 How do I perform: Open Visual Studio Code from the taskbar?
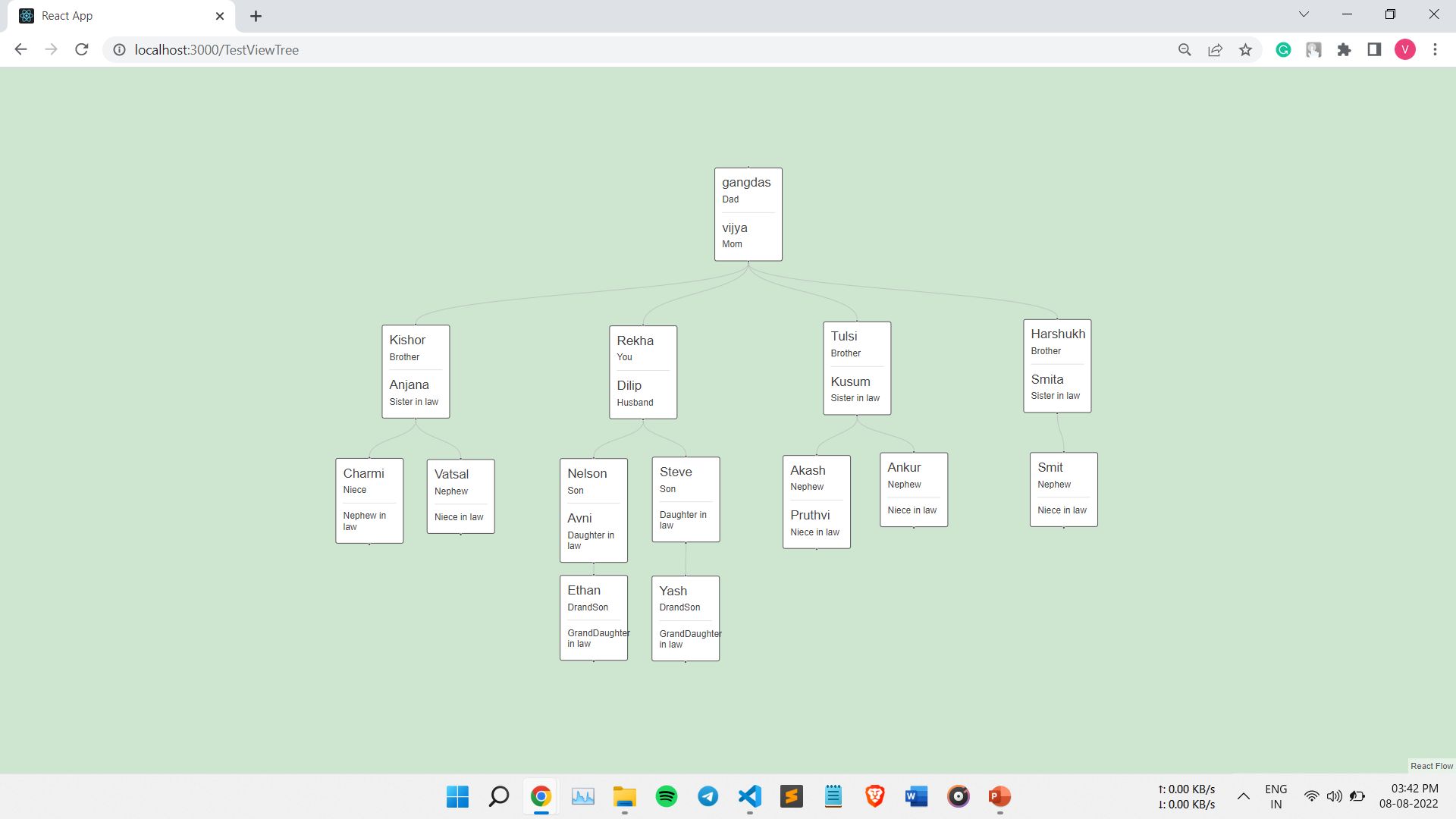click(749, 796)
